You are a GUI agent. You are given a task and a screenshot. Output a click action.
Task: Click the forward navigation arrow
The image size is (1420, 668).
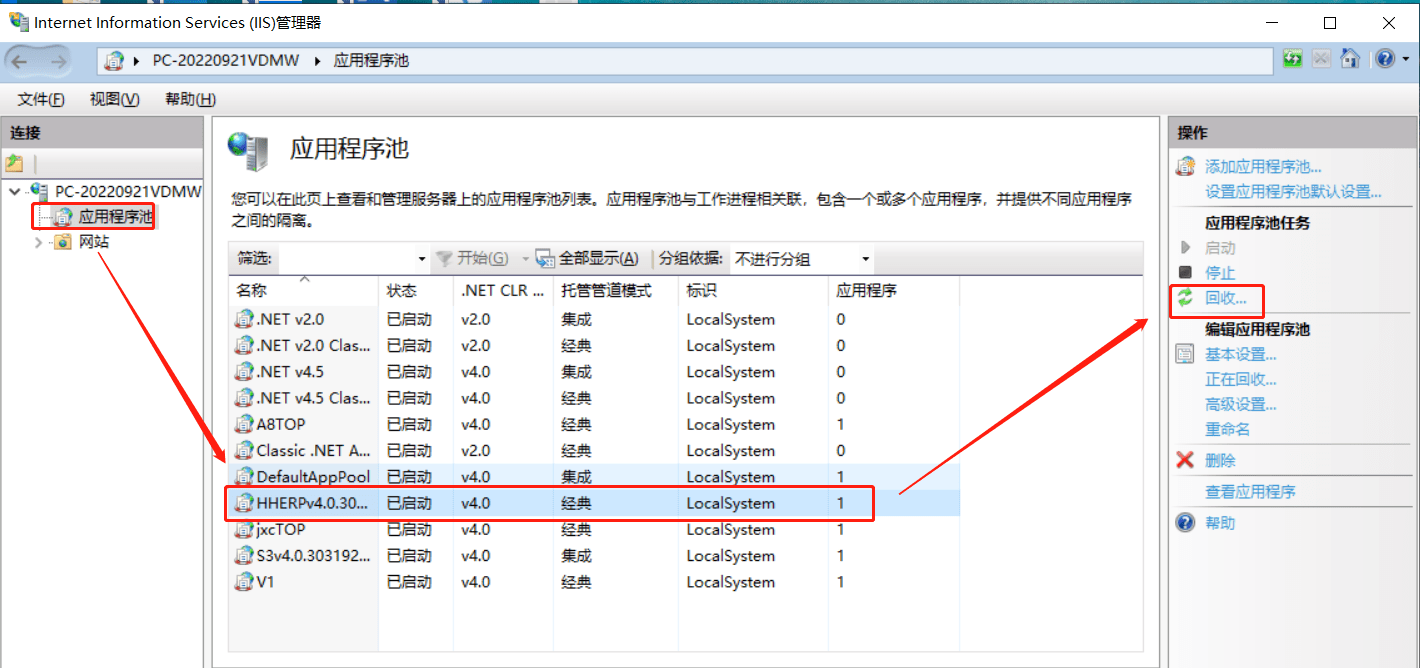coord(58,61)
